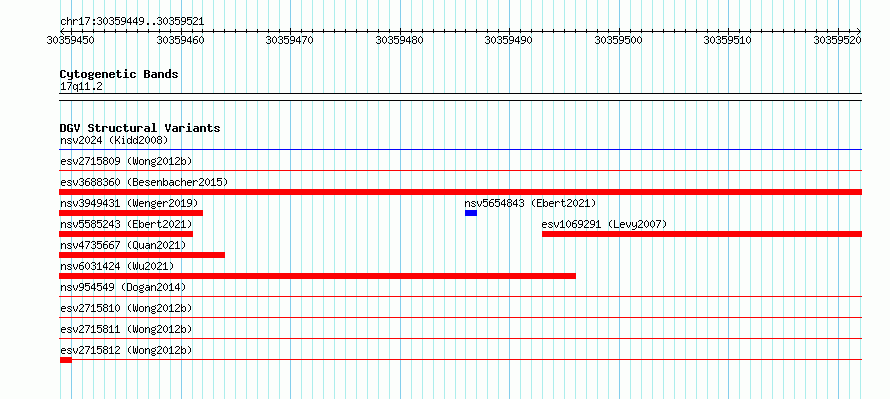Click ruler position 30359520

[838, 40]
